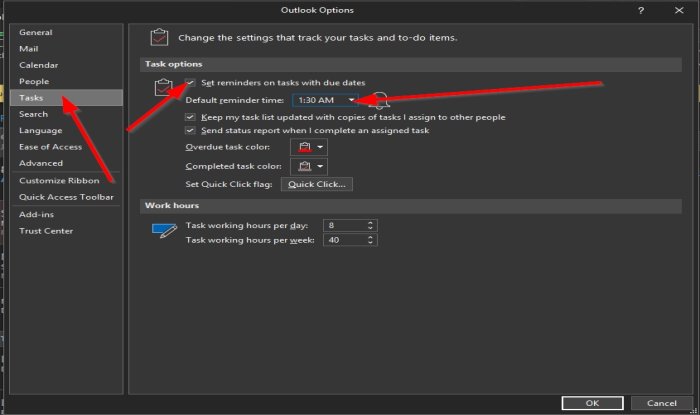The width and height of the screenshot is (700, 415).
Task: Click the Quick Click... button
Action: click(x=317, y=184)
